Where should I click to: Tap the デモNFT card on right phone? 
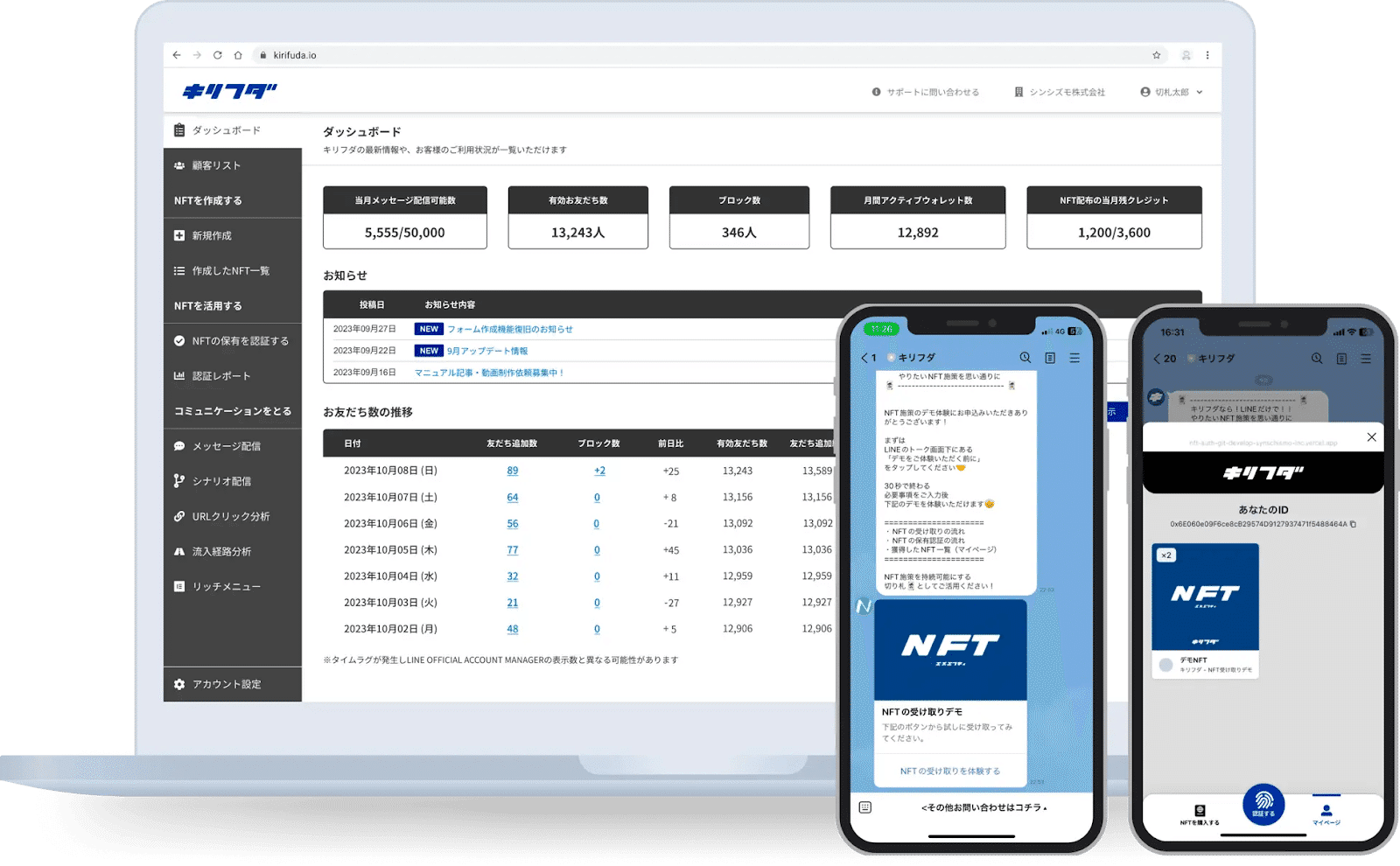[x=1206, y=611]
